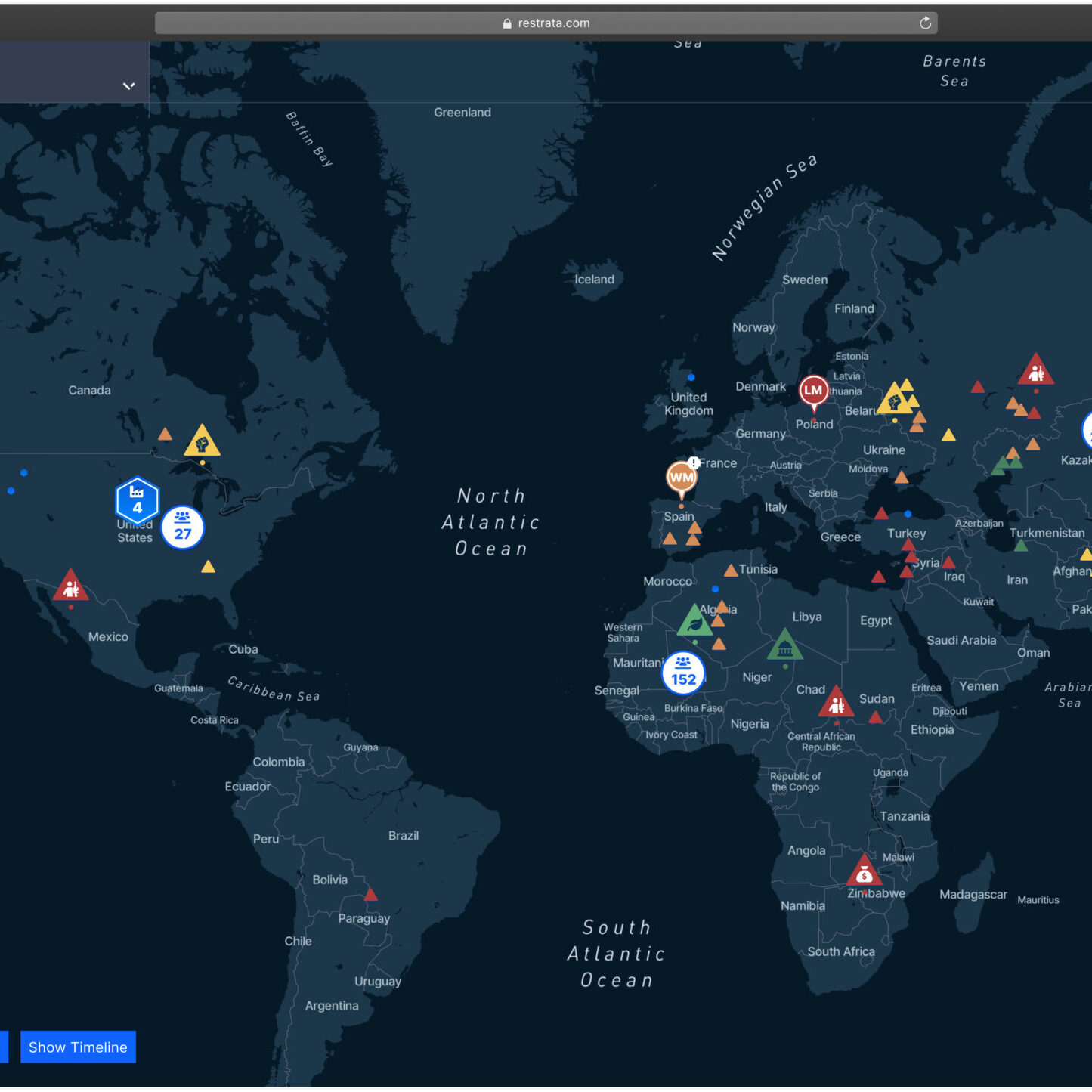The height and width of the screenshot is (1092, 1092).
Task: Select the lone yellow triangle east of Ukraine
Action: (948, 435)
